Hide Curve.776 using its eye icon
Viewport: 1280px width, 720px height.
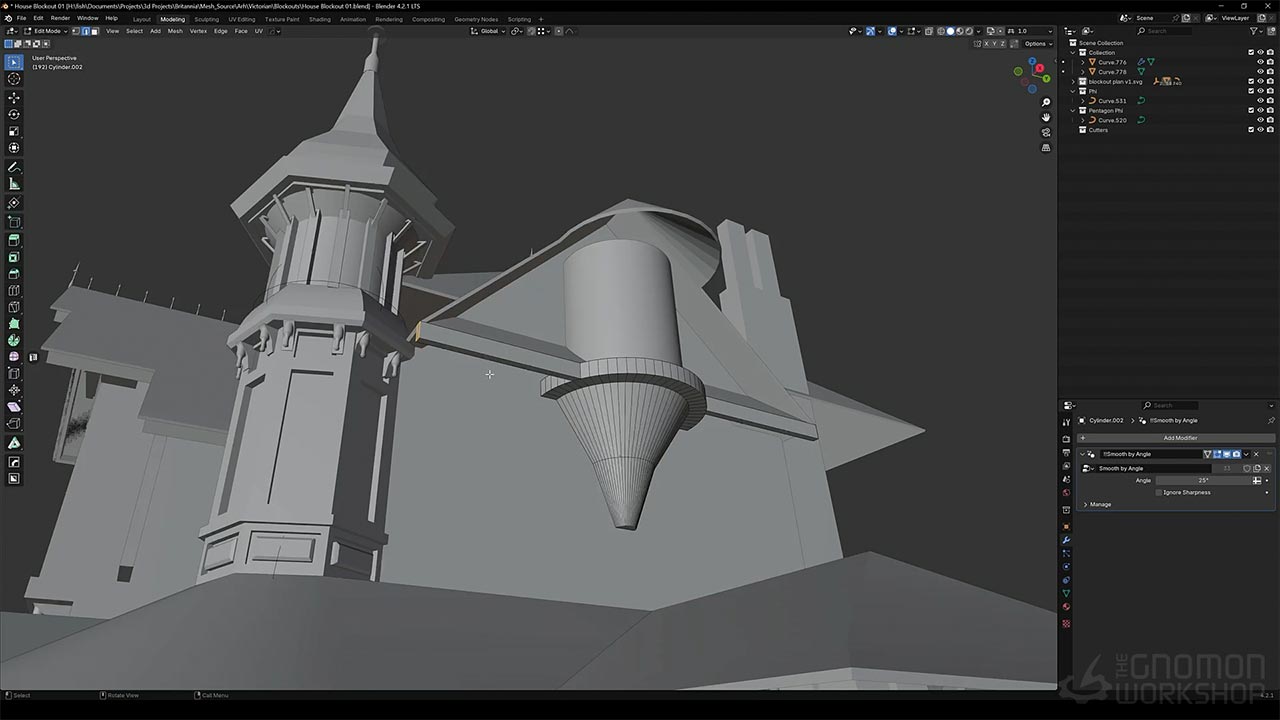(1260, 62)
